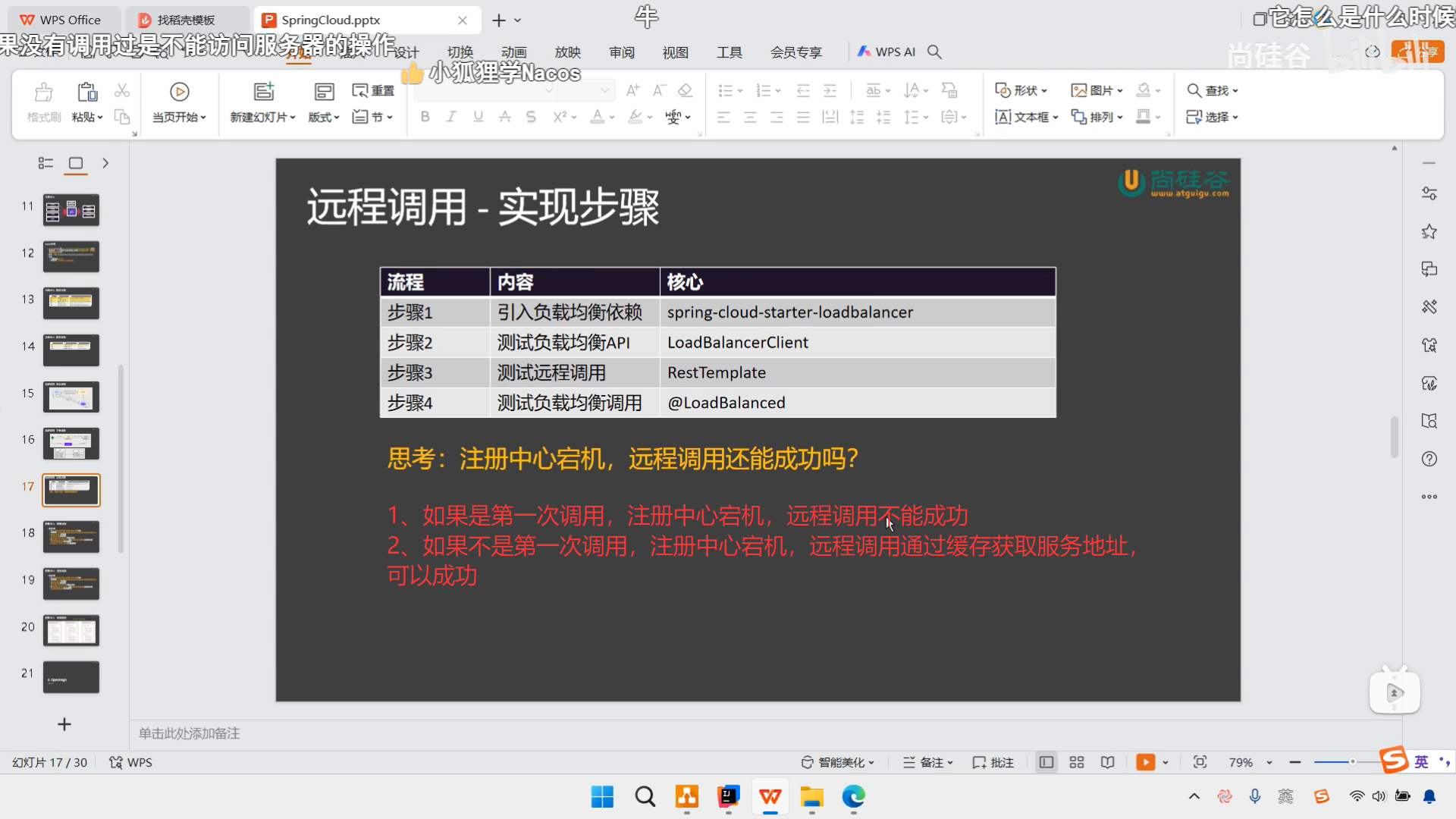
Task: Open the 审阅 review tab
Action: pyautogui.click(x=621, y=52)
